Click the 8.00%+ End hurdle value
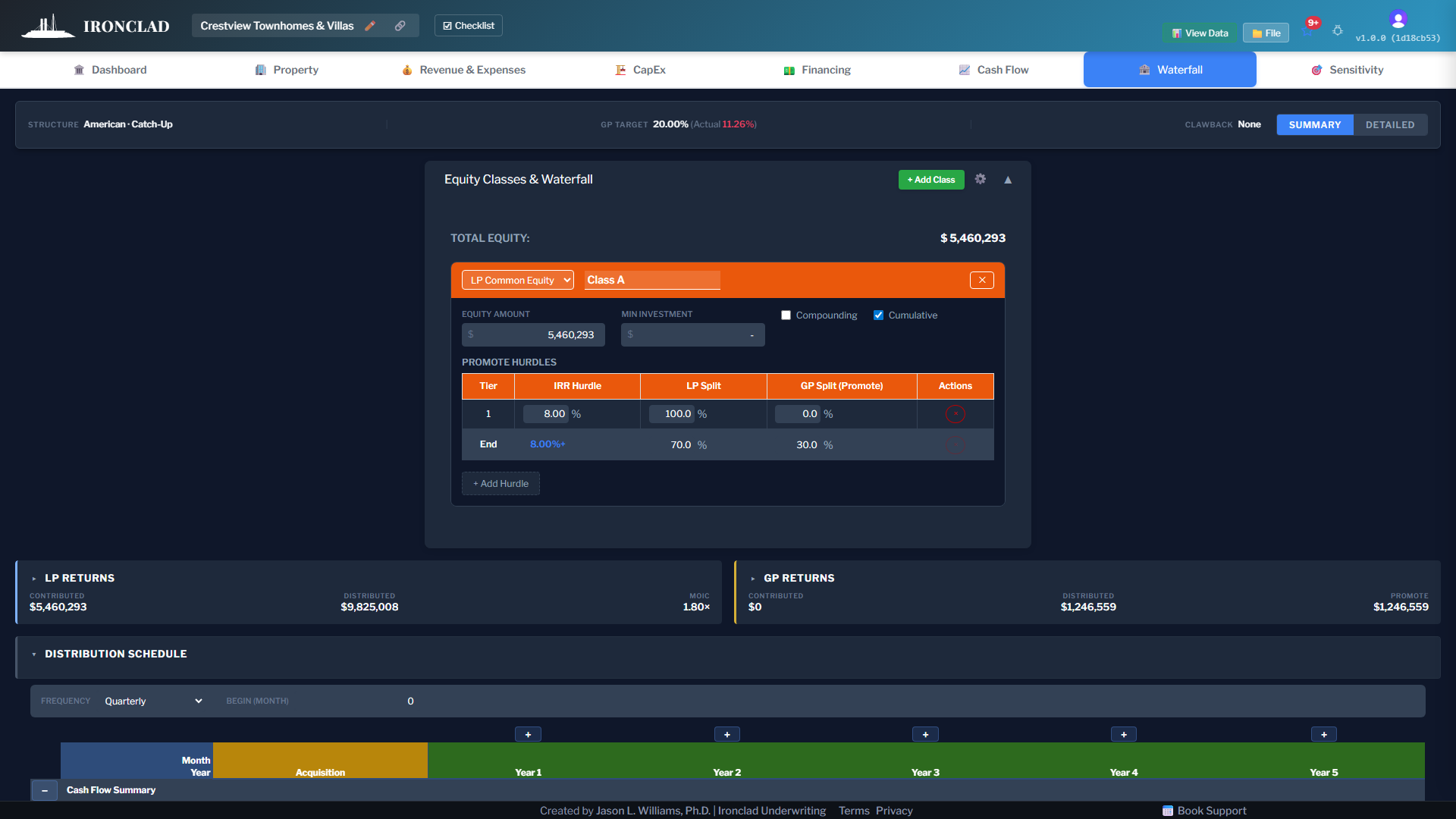Screen dimensions: 1456x819 pyautogui.click(x=548, y=444)
